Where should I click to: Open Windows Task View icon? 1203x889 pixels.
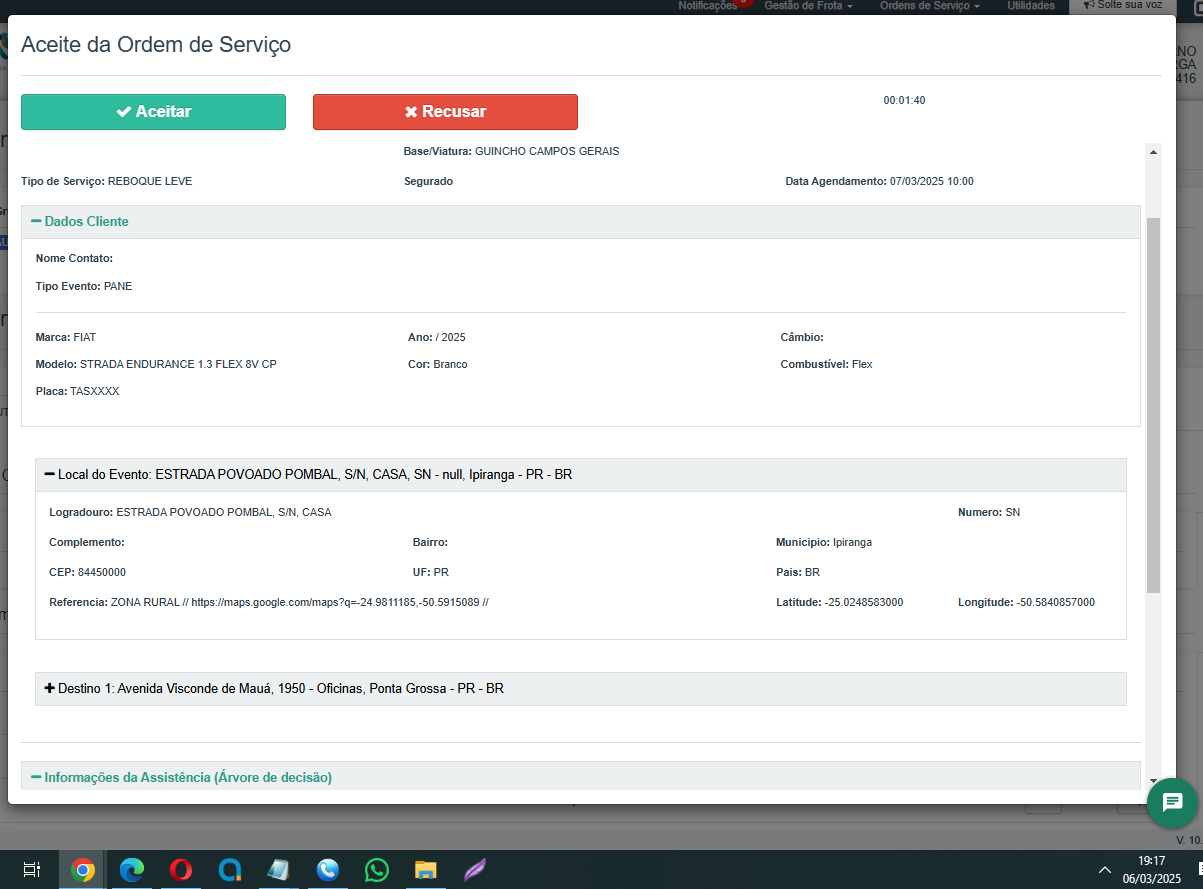31,870
